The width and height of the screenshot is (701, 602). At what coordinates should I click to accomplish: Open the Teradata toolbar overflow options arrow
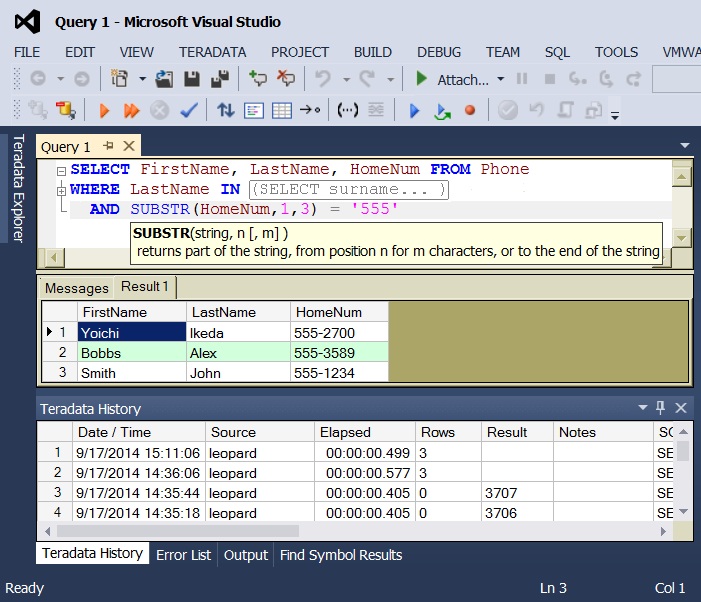click(615, 115)
